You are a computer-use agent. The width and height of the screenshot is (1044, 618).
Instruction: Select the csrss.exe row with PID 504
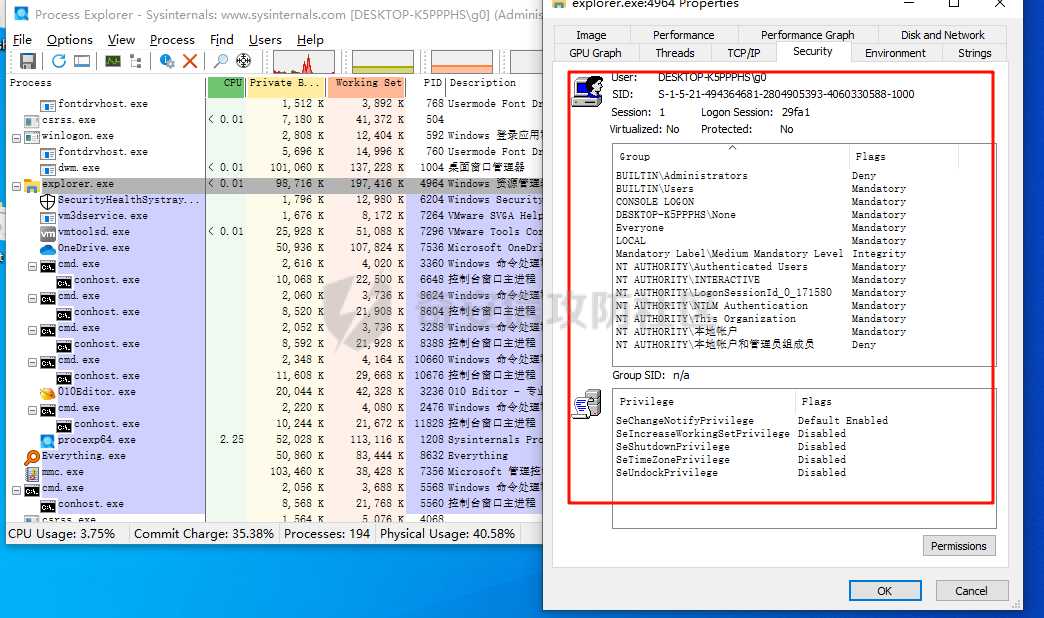[275, 120]
